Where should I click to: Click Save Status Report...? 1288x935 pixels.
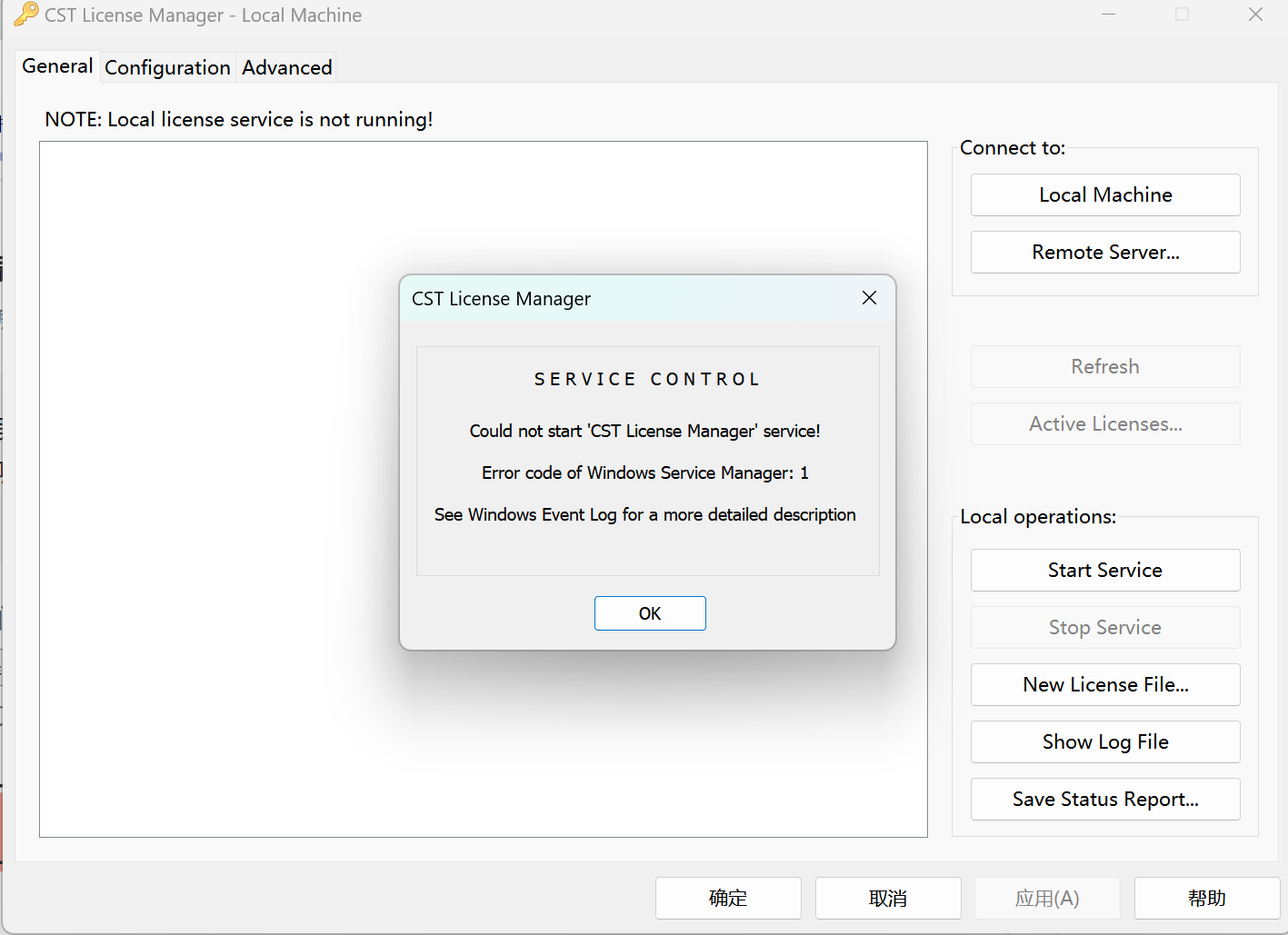(x=1104, y=799)
